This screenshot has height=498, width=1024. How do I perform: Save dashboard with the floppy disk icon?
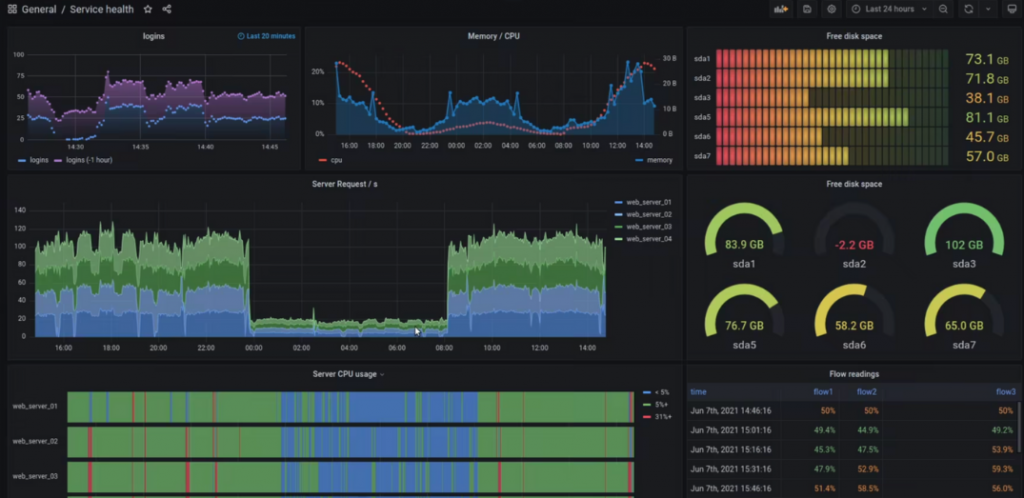[x=807, y=9]
